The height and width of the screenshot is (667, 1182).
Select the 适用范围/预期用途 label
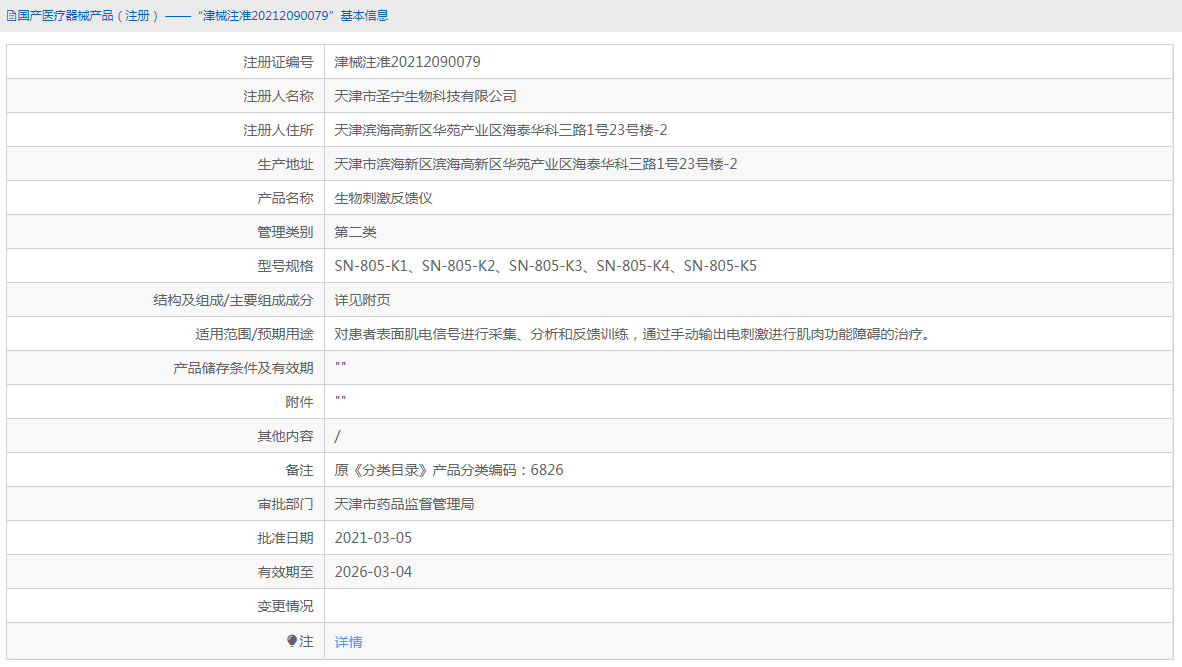point(254,334)
